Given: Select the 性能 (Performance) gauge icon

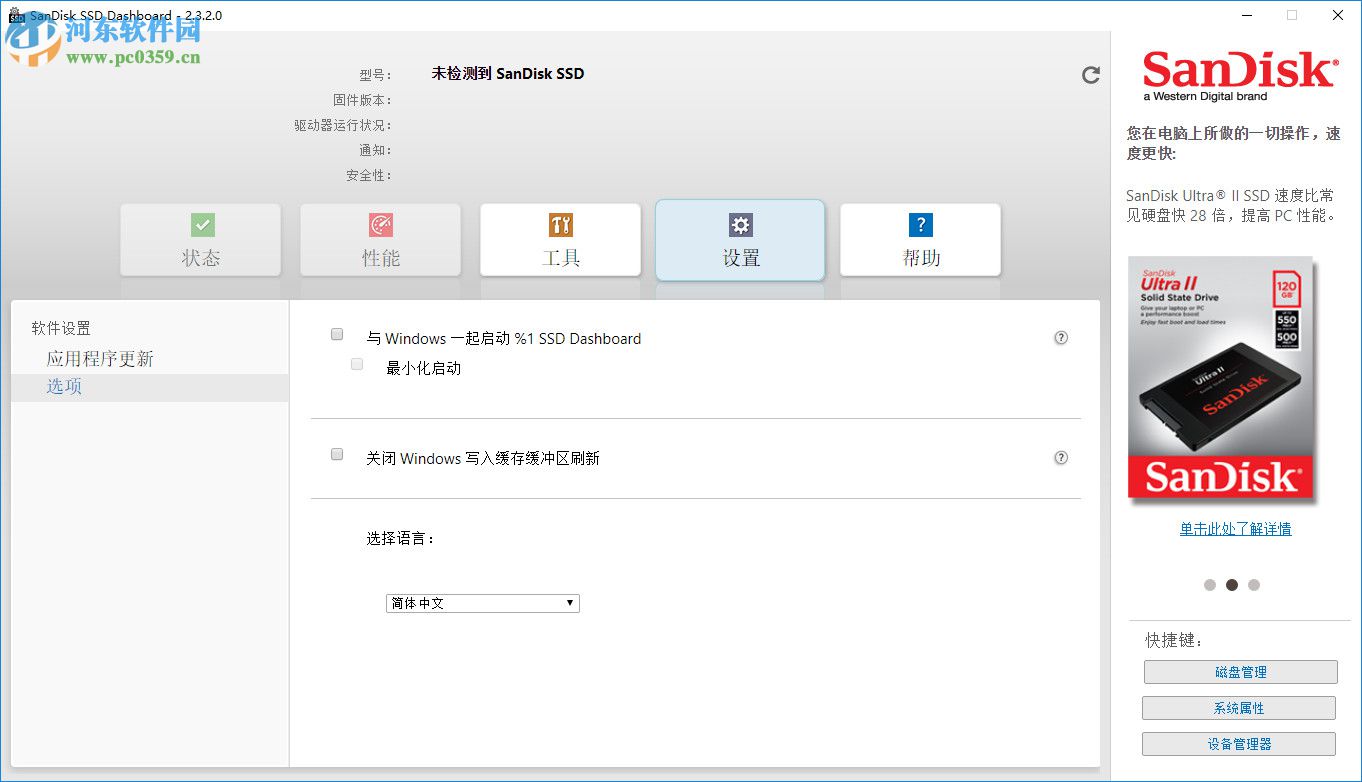Looking at the screenshot, I should (381, 224).
